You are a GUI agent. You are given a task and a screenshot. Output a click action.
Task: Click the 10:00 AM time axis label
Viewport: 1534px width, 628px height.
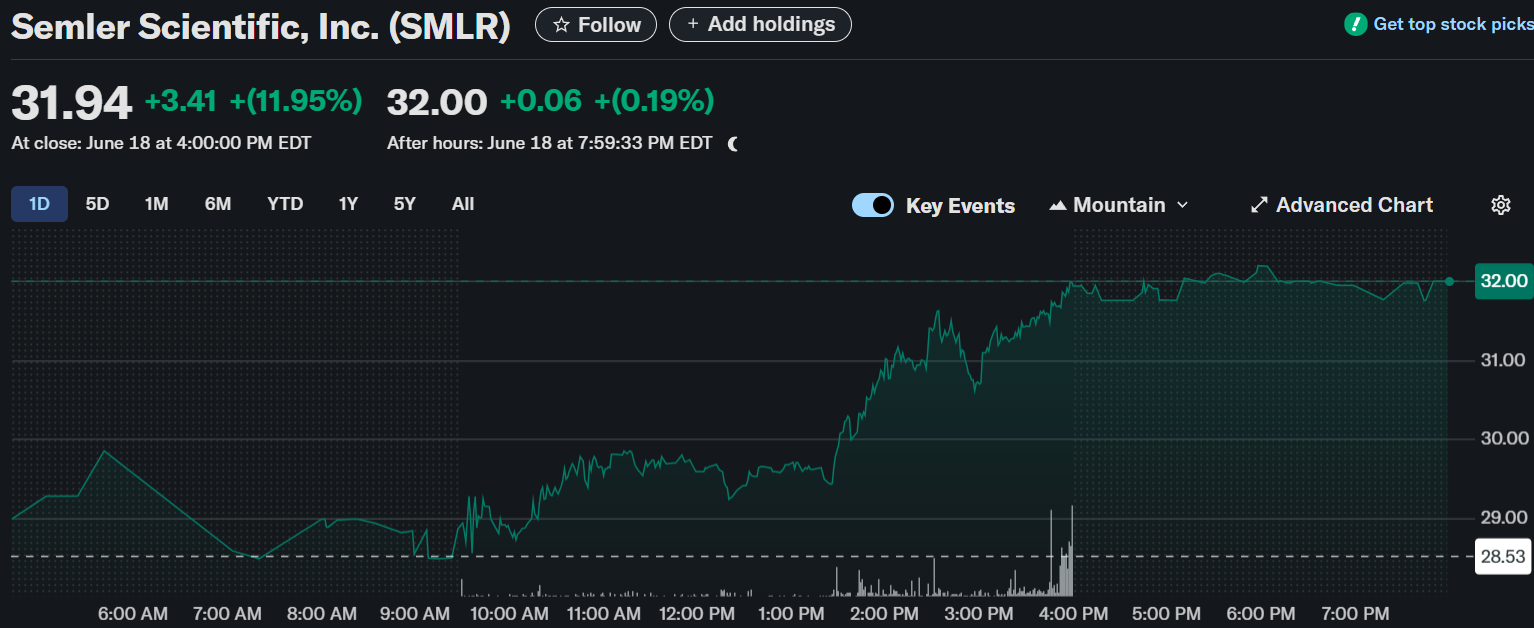pos(509,613)
